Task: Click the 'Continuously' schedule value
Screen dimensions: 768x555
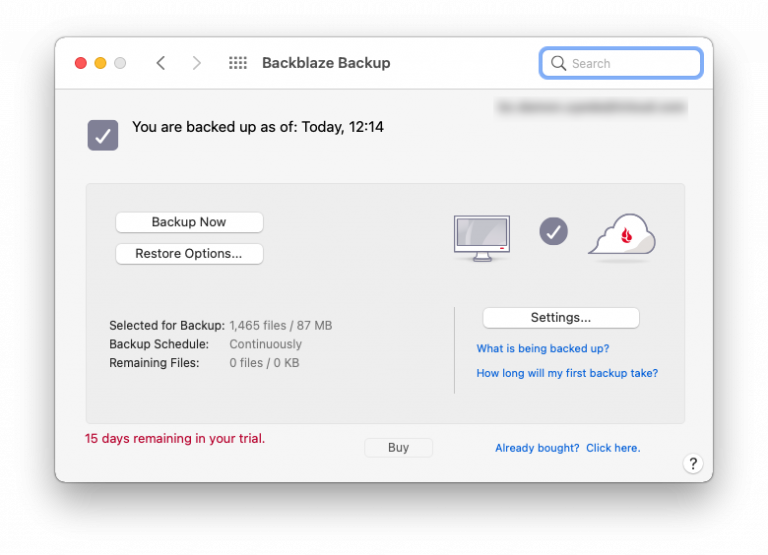Action: (x=265, y=344)
